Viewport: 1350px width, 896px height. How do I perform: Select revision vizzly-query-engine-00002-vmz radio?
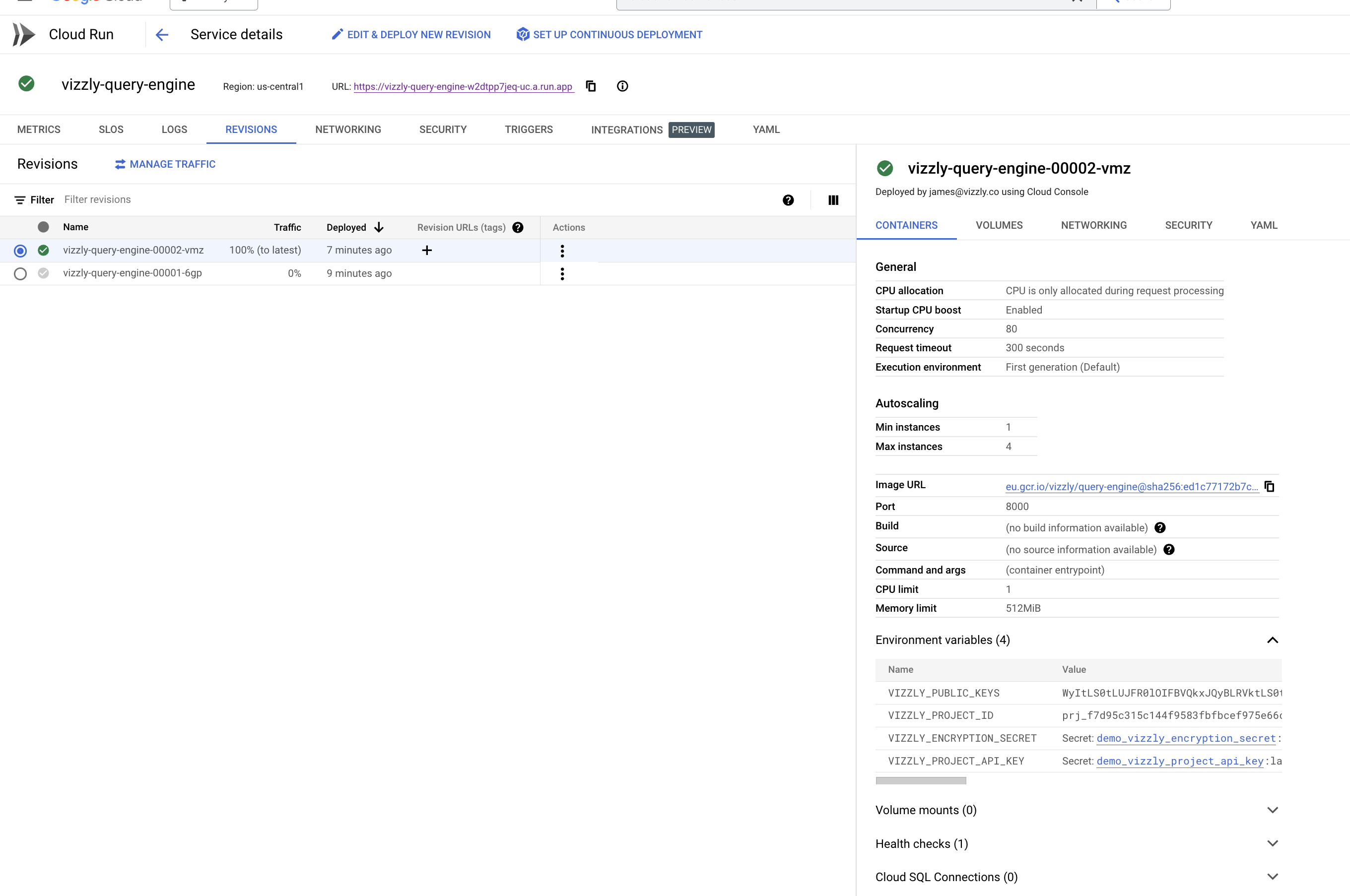click(x=20, y=251)
